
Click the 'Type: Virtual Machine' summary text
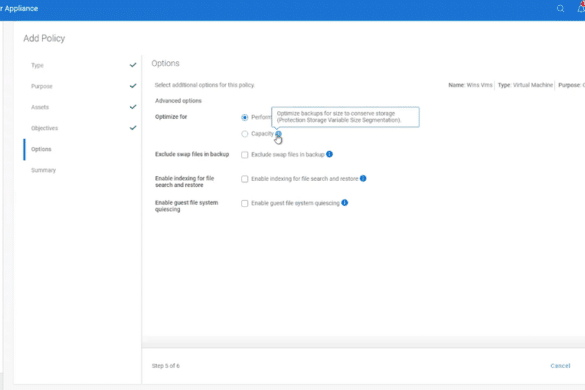pyautogui.click(x=525, y=85)
